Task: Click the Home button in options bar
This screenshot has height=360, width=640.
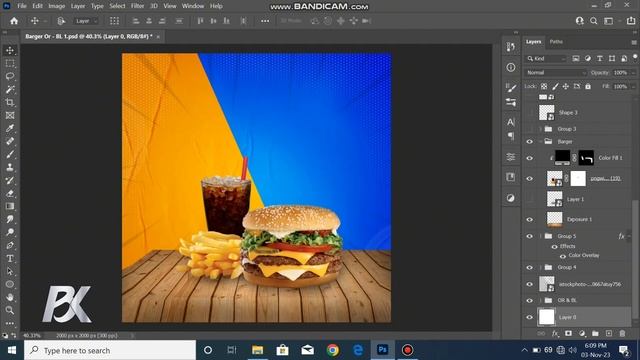Action: point(14,21)
